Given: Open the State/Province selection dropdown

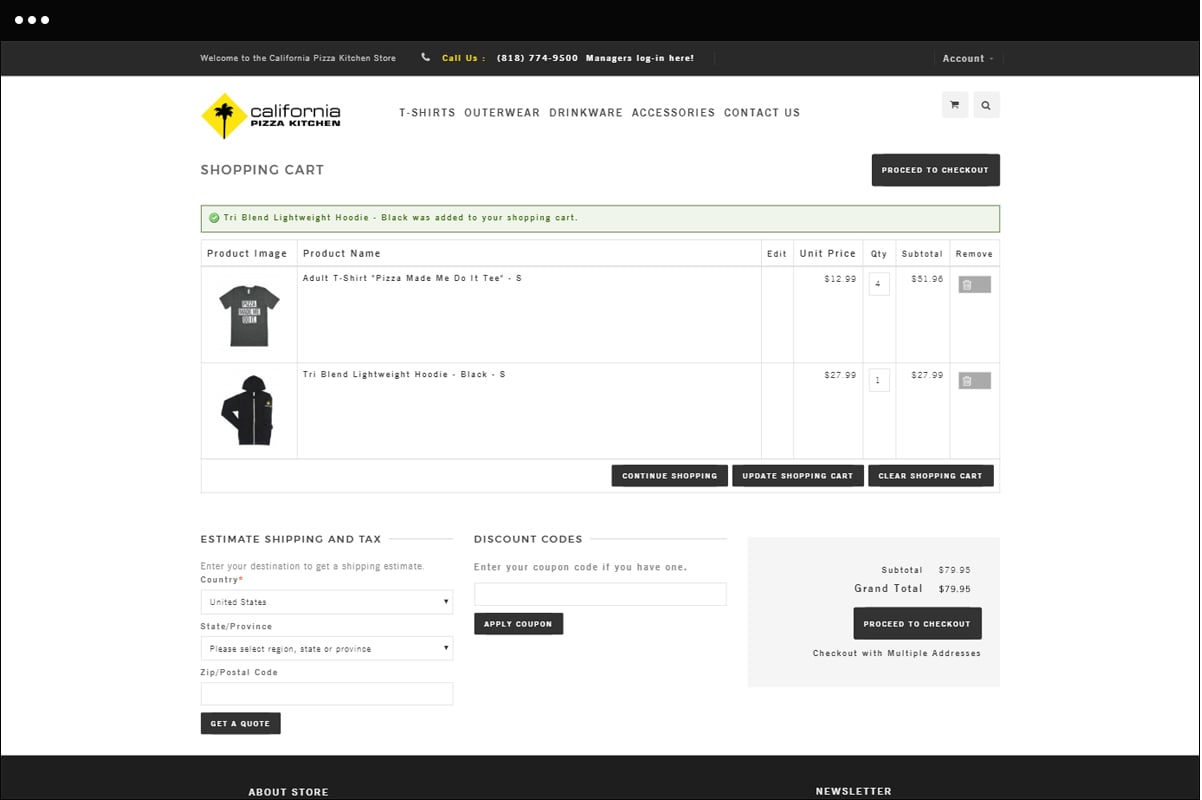Looking at the screenshot, I should point(326,649).
